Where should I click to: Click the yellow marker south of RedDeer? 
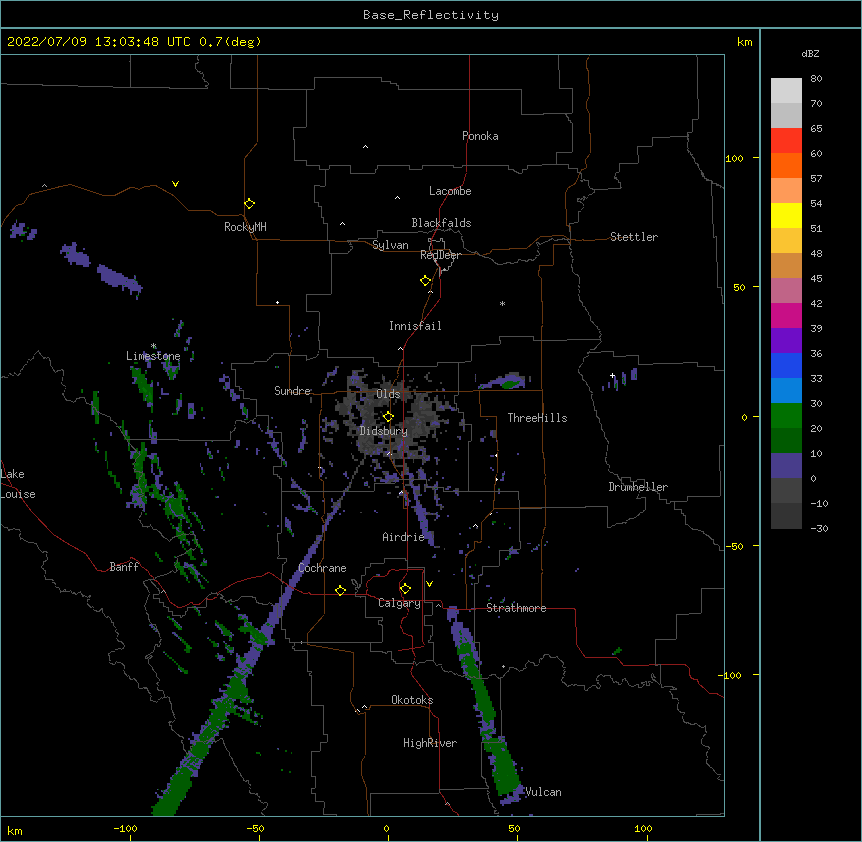click(425, 281)
